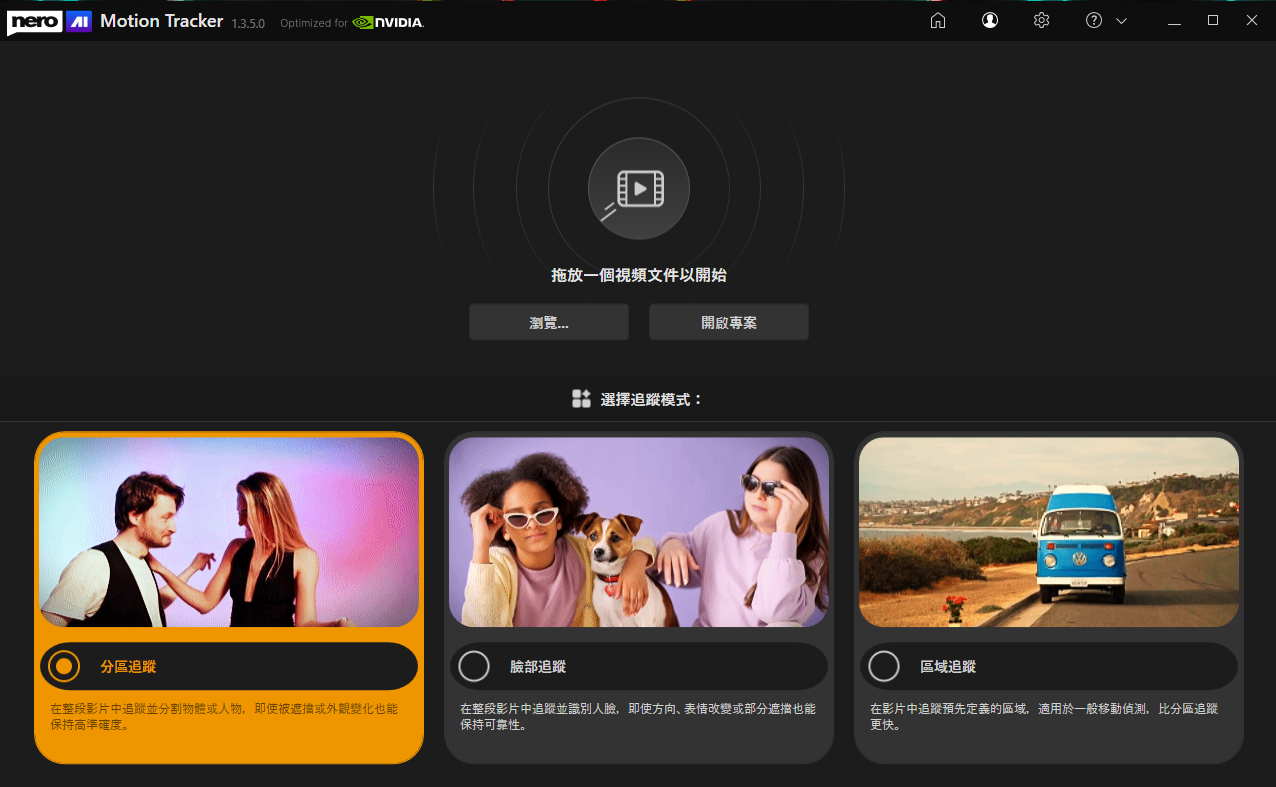Image resolution: width=1276 pixels, height=787 pixels.
Task: Click the tracking mode grid icon
Action: point(581,399)
